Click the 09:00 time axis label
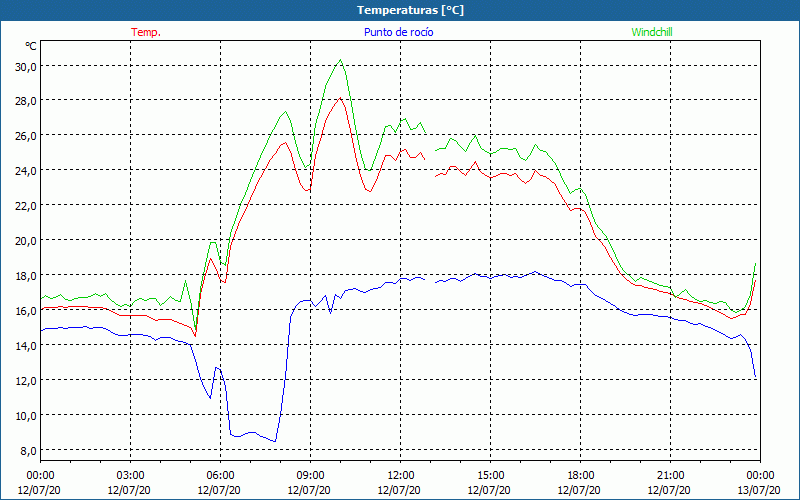This screenshot has width=800, height=500. tap(310, 476)
